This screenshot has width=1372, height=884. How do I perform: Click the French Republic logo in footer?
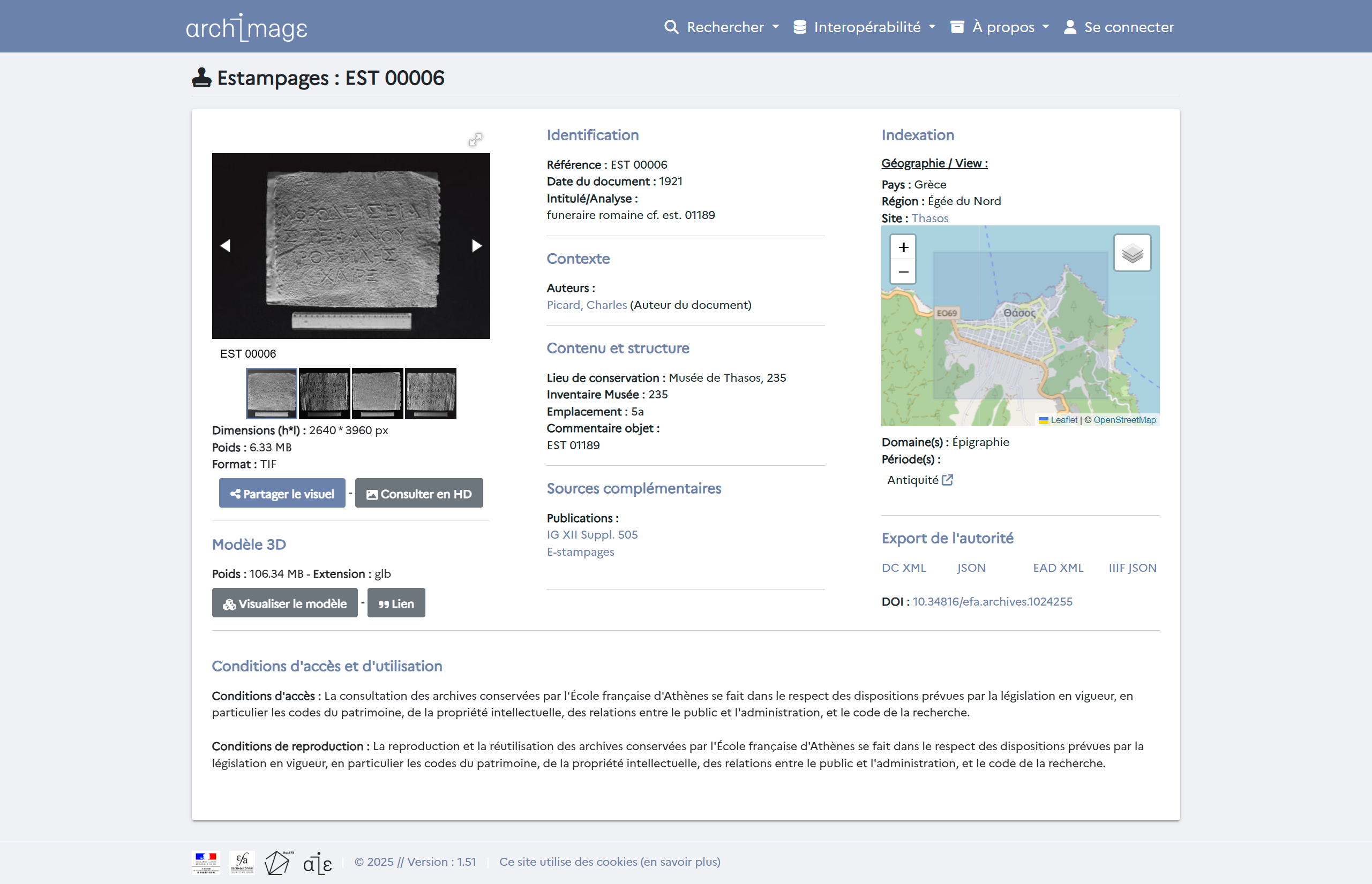click(x=206, y=862)
